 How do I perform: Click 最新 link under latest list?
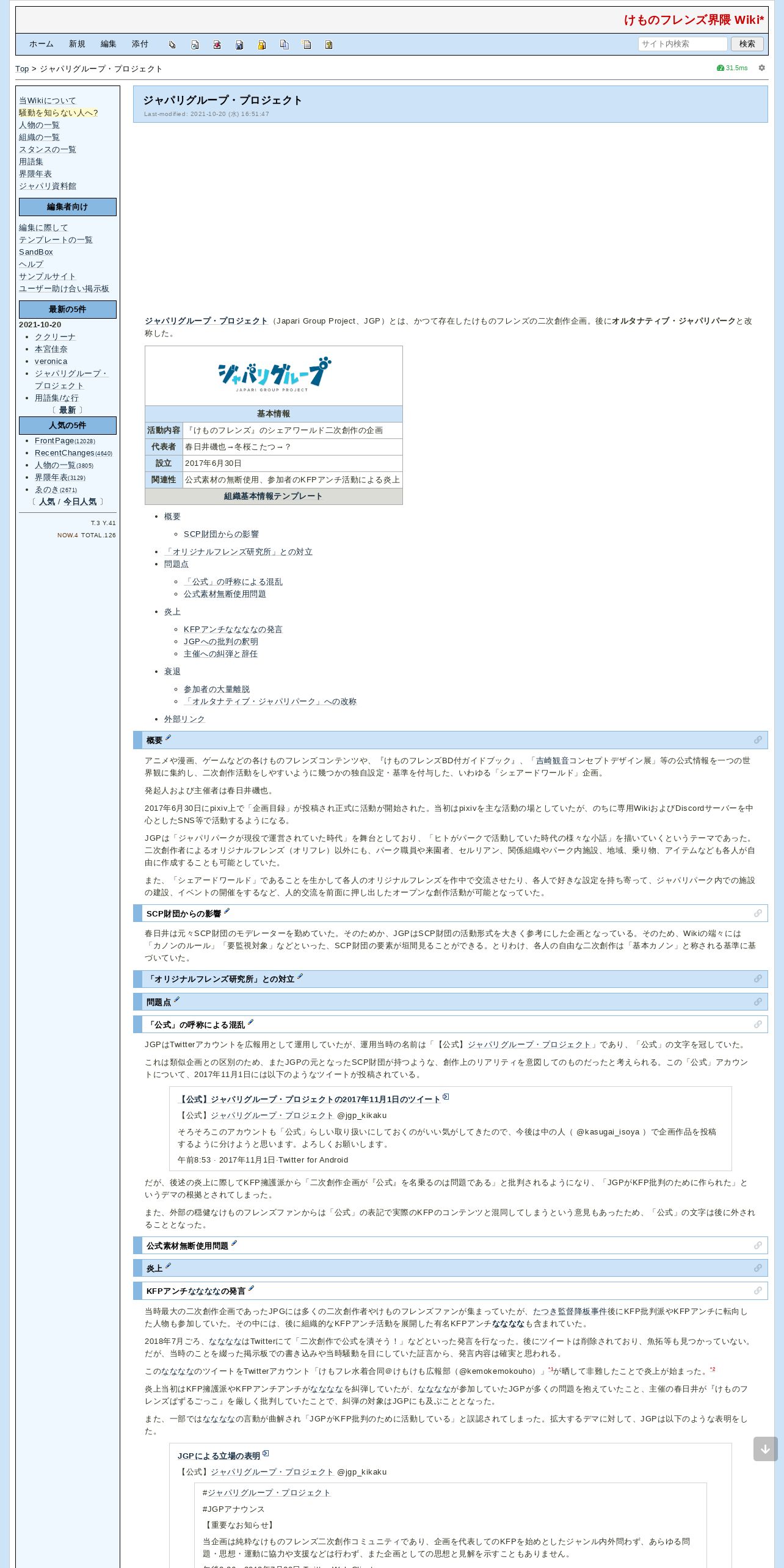coord(68,410)
